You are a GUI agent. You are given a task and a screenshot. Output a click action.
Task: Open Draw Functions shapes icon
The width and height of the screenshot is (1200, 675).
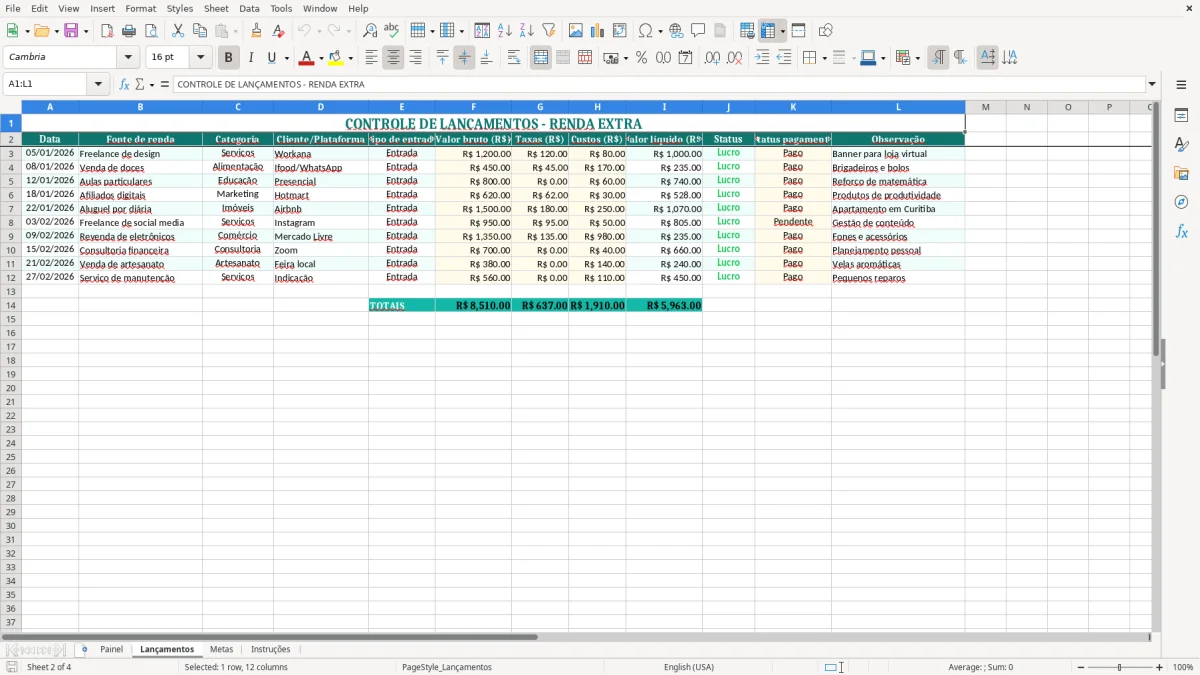click(x=825, y=31)
